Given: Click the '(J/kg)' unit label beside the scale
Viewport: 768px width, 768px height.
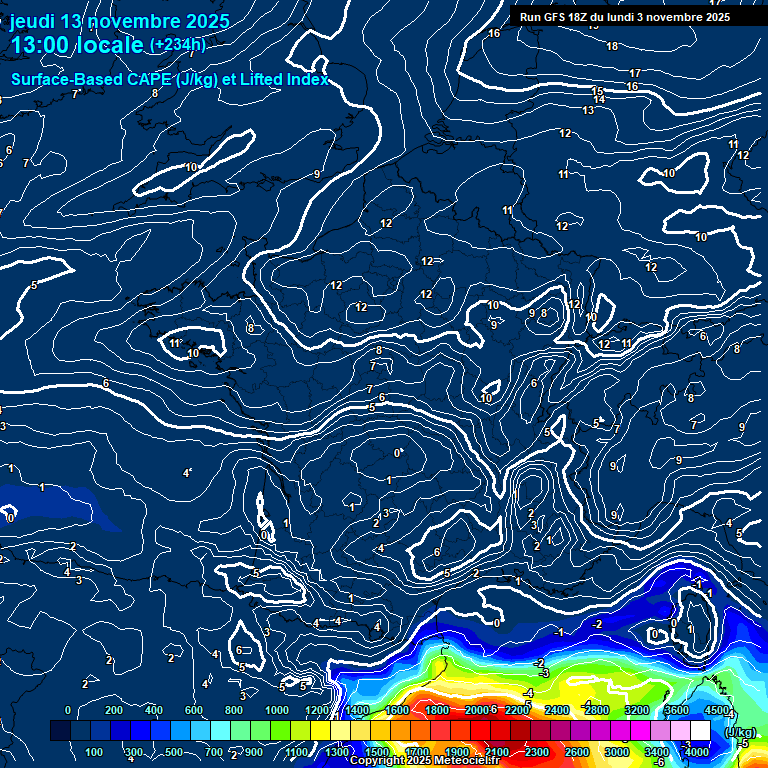Looking at the screenshot, I should pos(740,732).
